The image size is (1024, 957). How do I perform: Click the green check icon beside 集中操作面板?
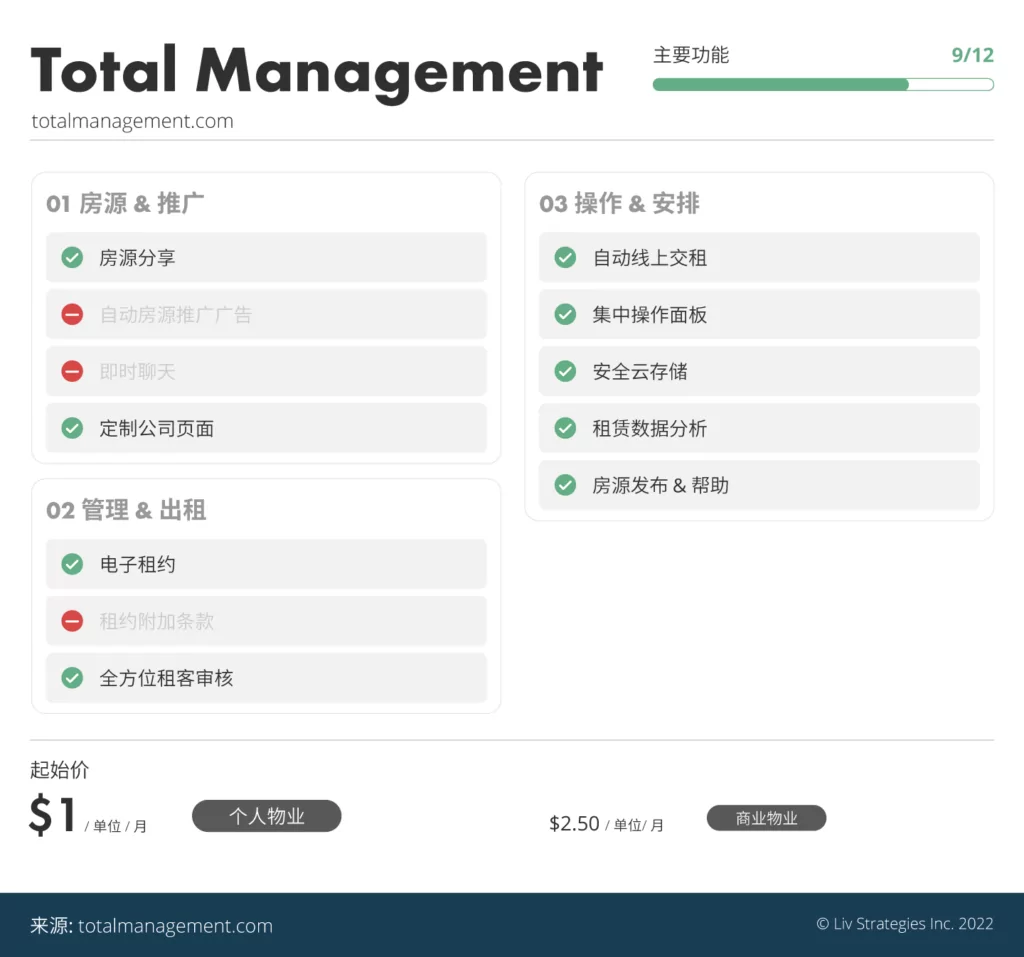565,315
